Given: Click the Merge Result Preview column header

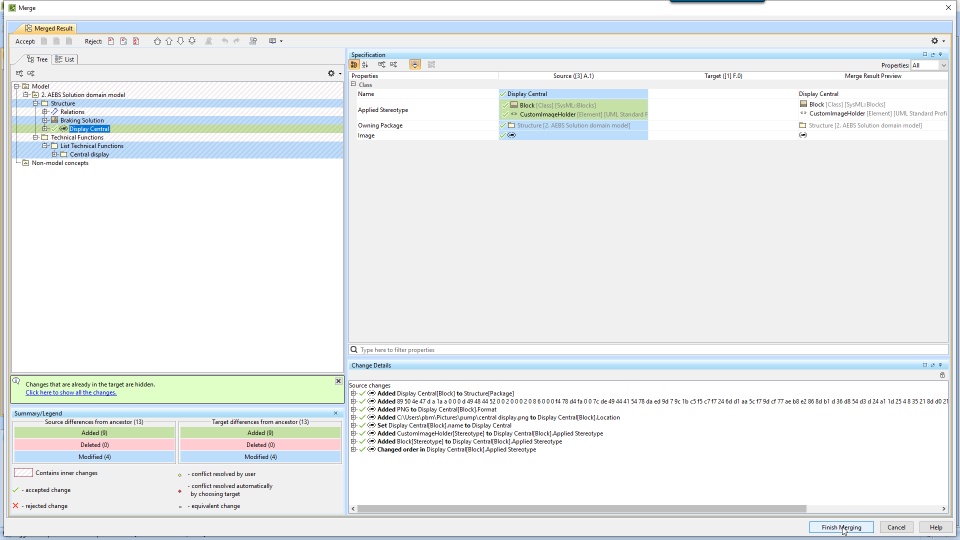Looking at the screenshot, I should [872, 76].
